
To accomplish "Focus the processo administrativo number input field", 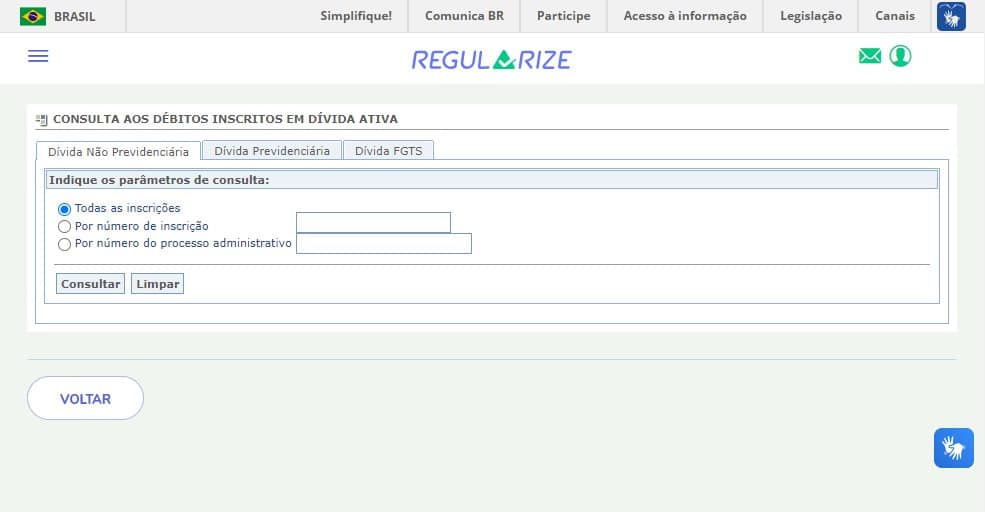I will pyautogui.click(x=384, y=244).
